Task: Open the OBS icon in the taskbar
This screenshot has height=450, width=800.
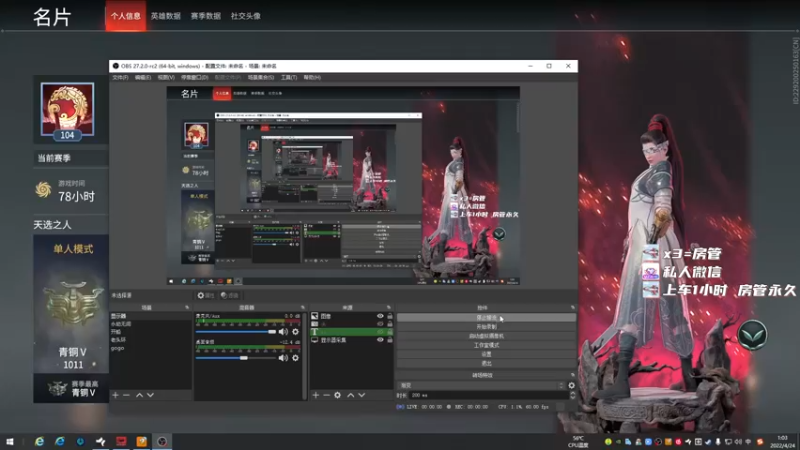Action: pos(162,441)
